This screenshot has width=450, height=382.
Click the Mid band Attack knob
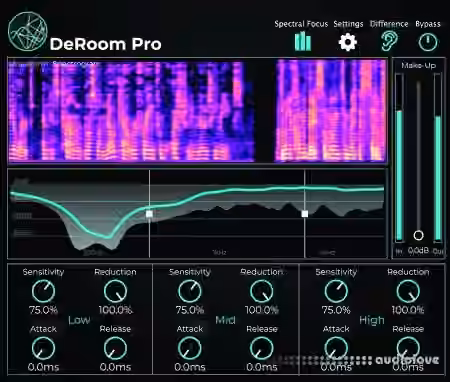(x=190, y=348)
